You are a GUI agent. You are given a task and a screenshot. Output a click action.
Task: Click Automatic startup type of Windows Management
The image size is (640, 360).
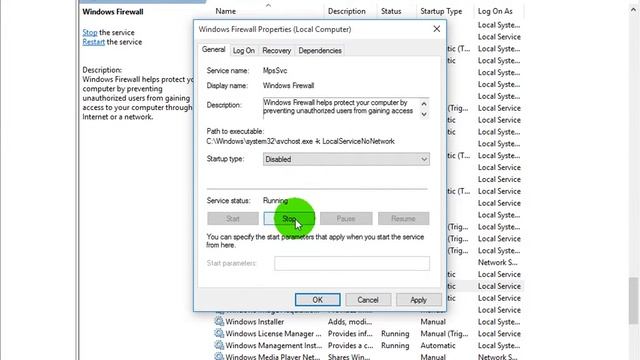(x=438, y=345)
